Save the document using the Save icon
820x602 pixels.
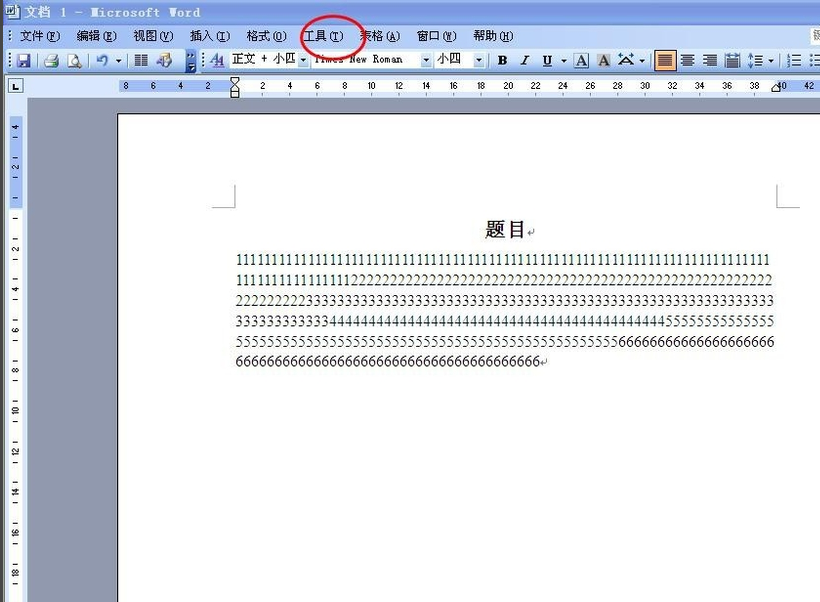(x=22, y=60)
